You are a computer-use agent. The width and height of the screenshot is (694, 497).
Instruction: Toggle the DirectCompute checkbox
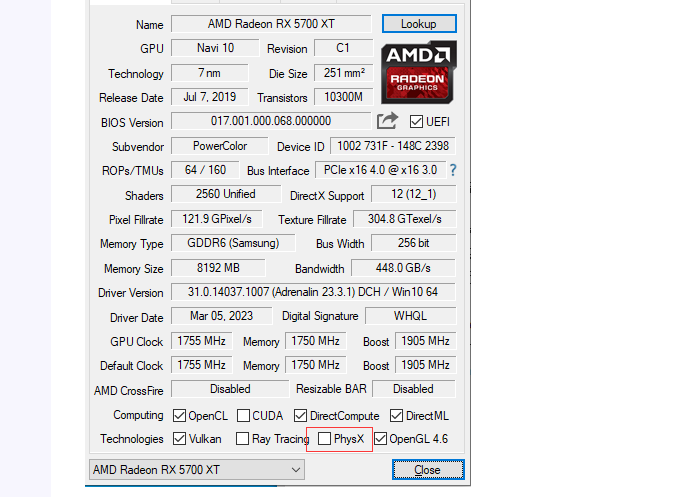click(x=300, y=416)
